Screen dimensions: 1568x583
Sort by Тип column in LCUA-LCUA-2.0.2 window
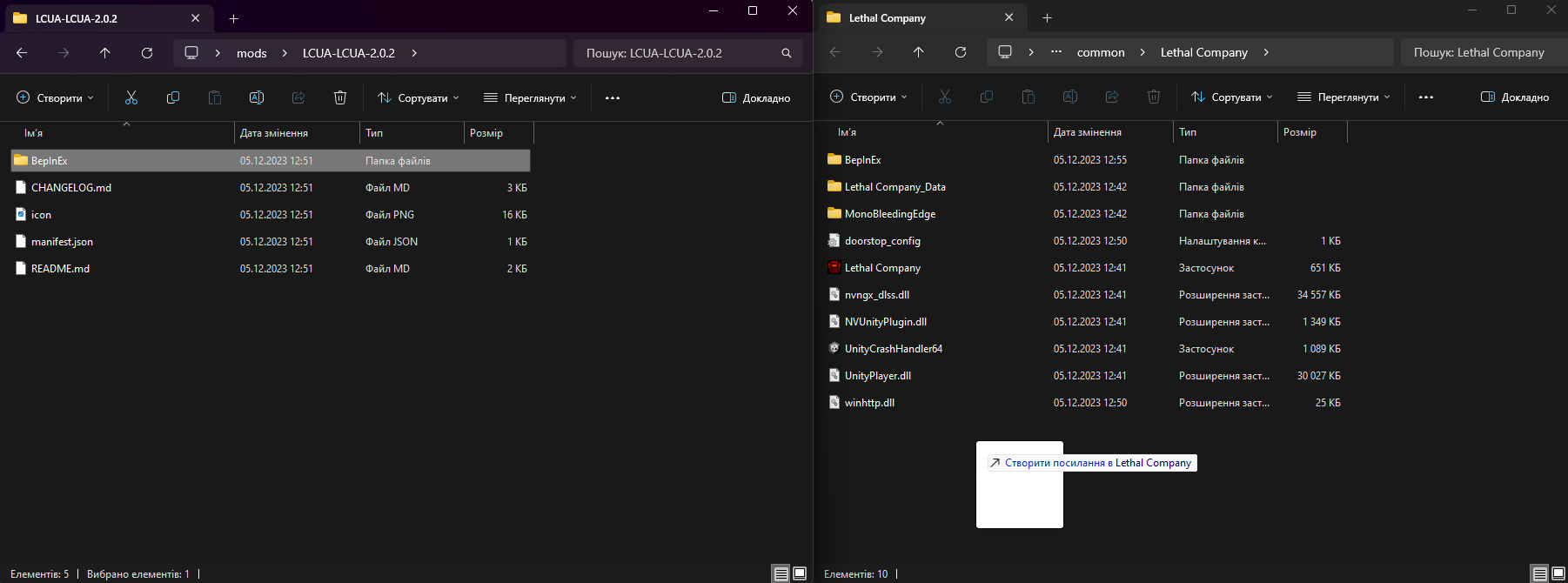point(412,133)
